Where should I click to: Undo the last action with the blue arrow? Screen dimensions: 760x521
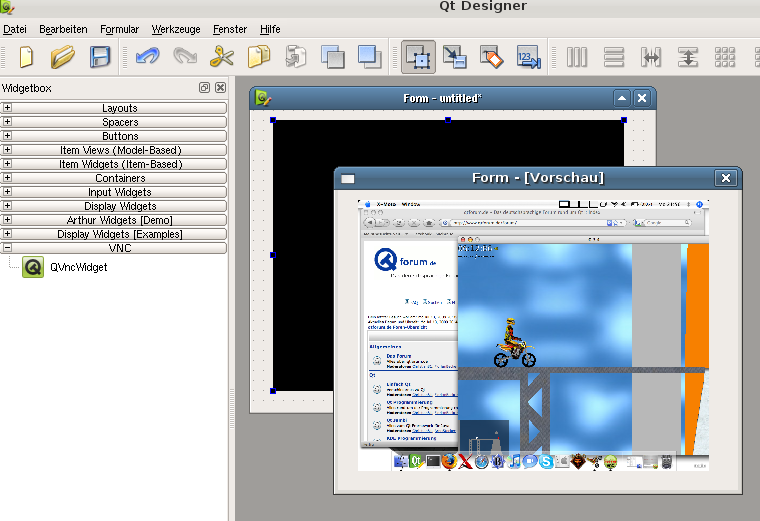point(147,57)
